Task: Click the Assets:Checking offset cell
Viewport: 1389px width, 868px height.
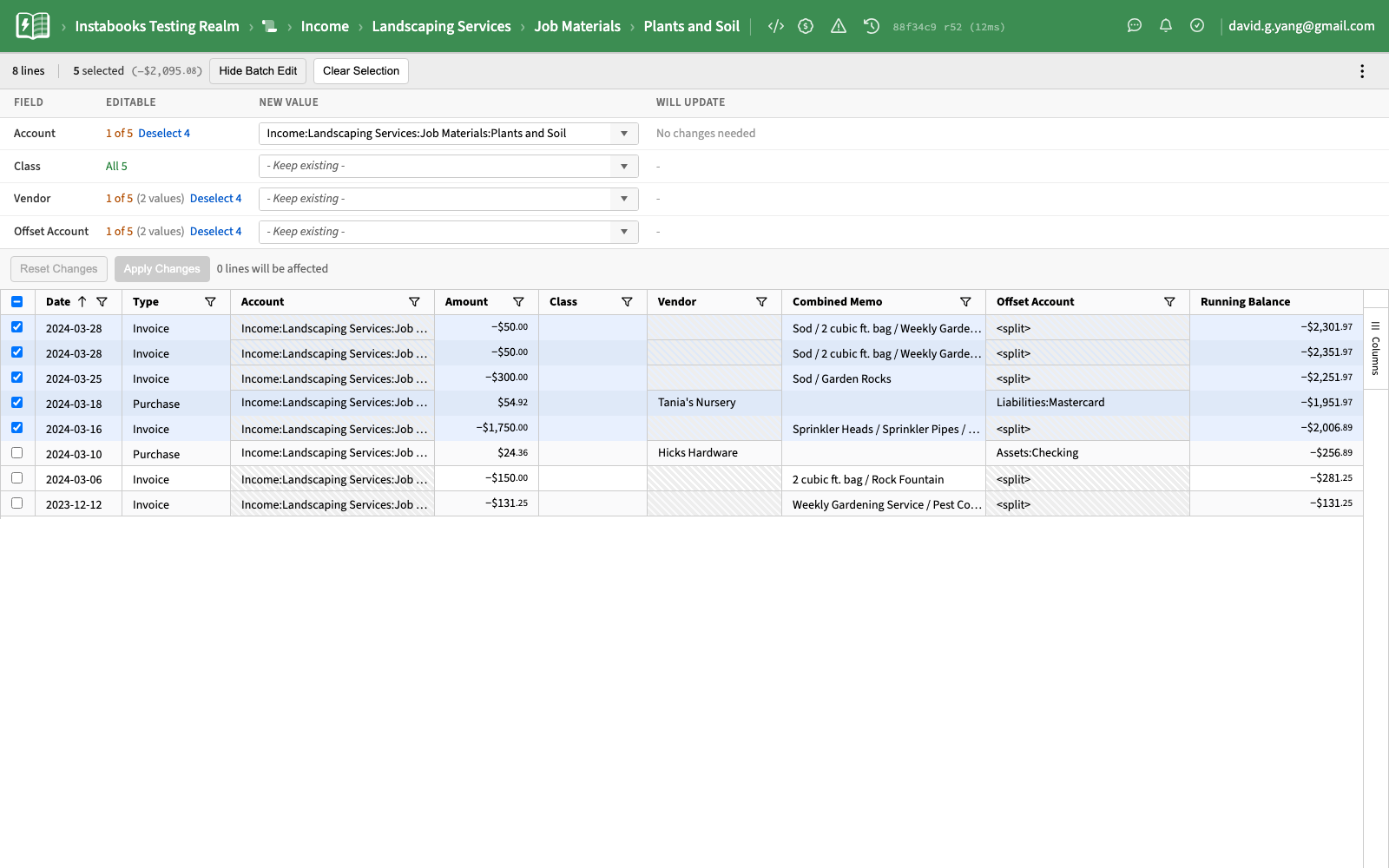Action: tap(1087, 453)
